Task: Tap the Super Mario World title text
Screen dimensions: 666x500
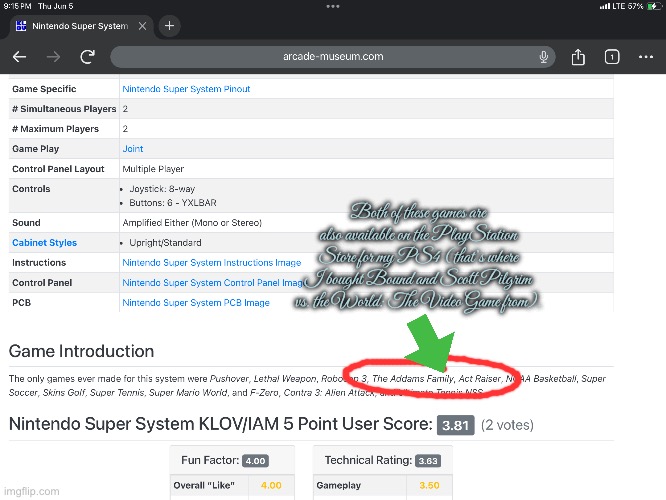Action: point(188,393)
